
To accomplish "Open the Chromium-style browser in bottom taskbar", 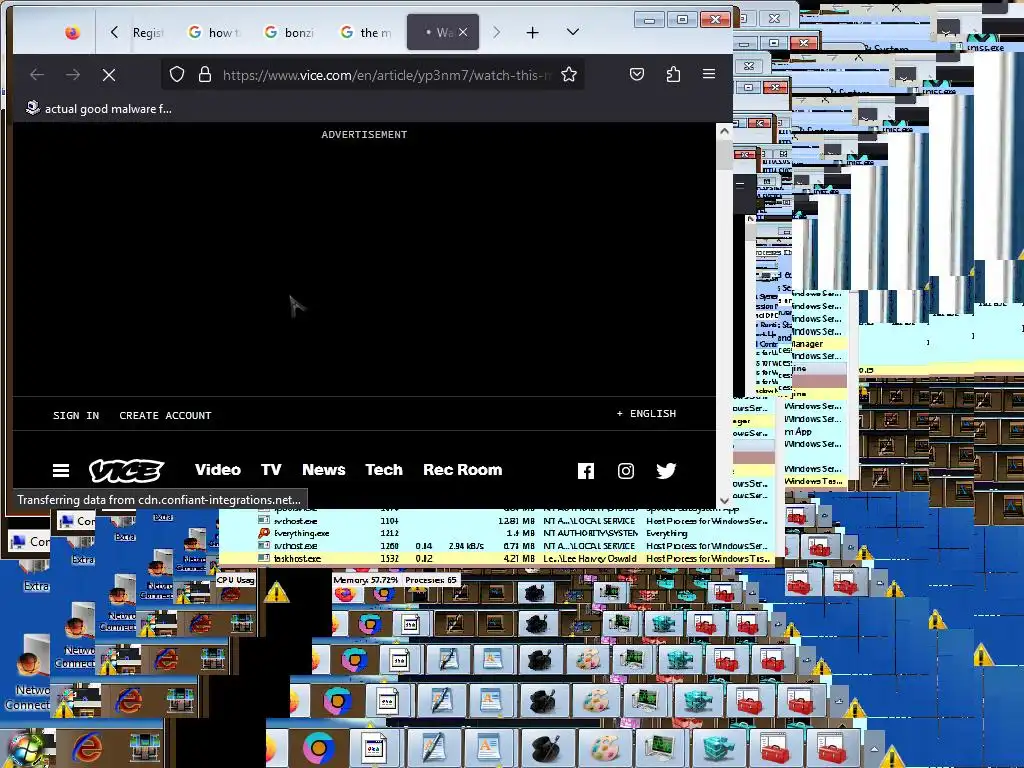I will coord(319,748).
